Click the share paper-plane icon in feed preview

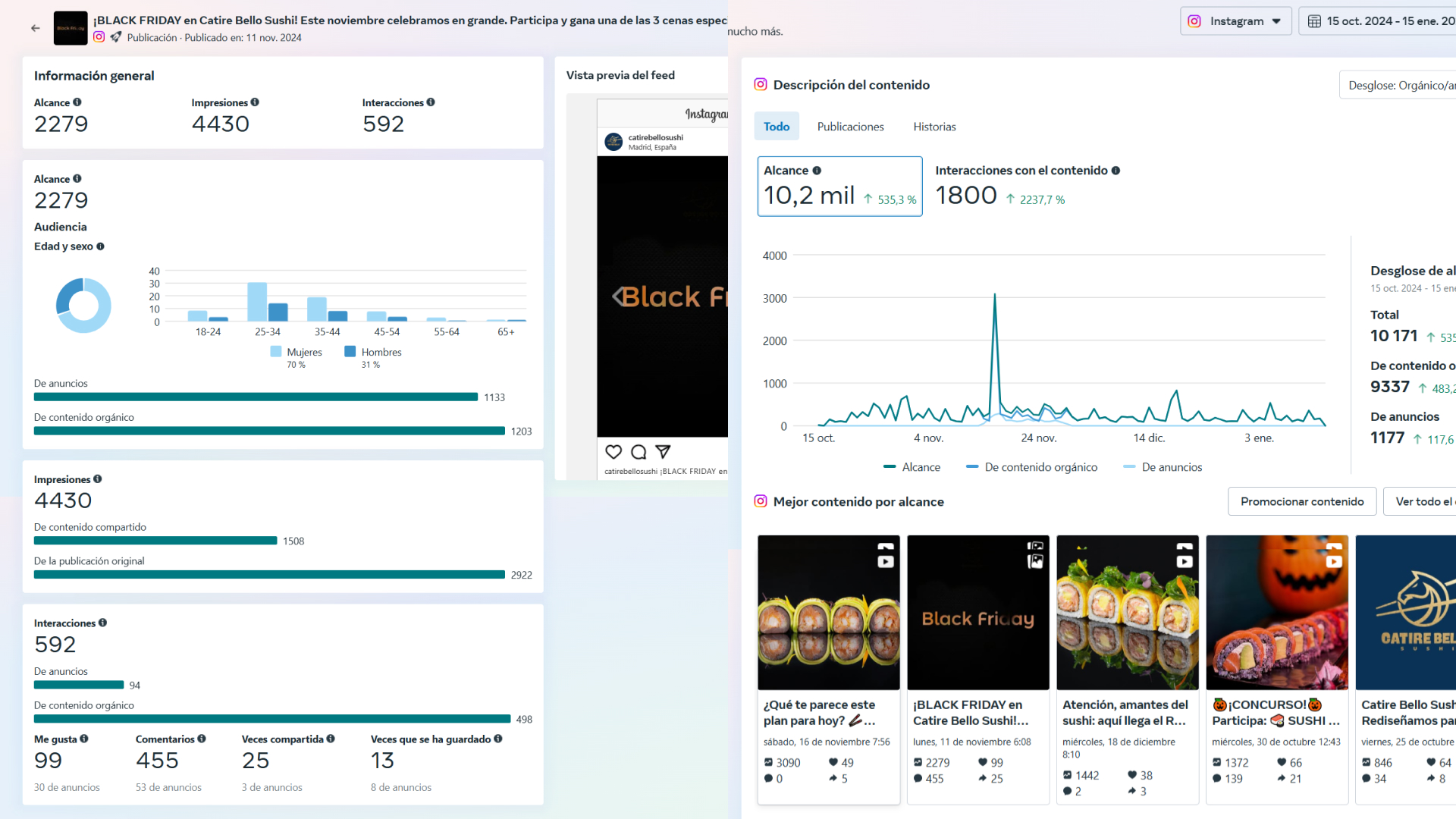[663, 452]
